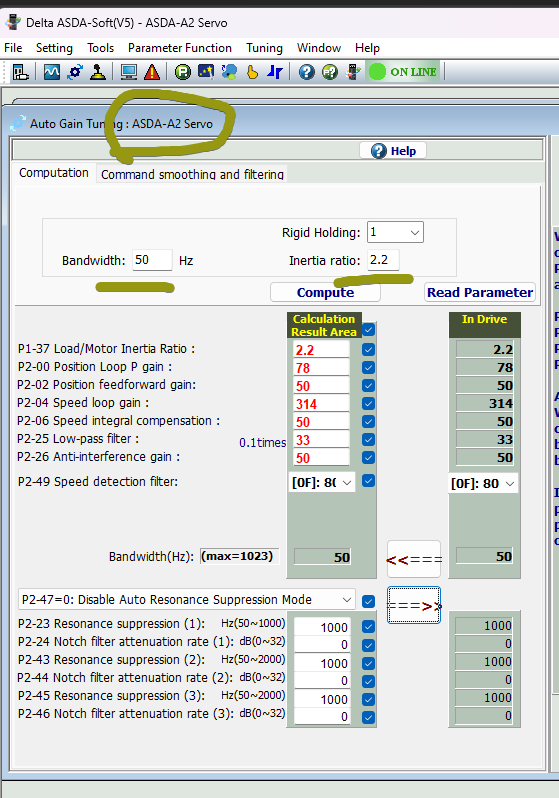Image resolution: width=559 pixels, height=798 pixels.
Task: Switch to Command smoothing and filtering tab
Action: click(x=192, y=174)
